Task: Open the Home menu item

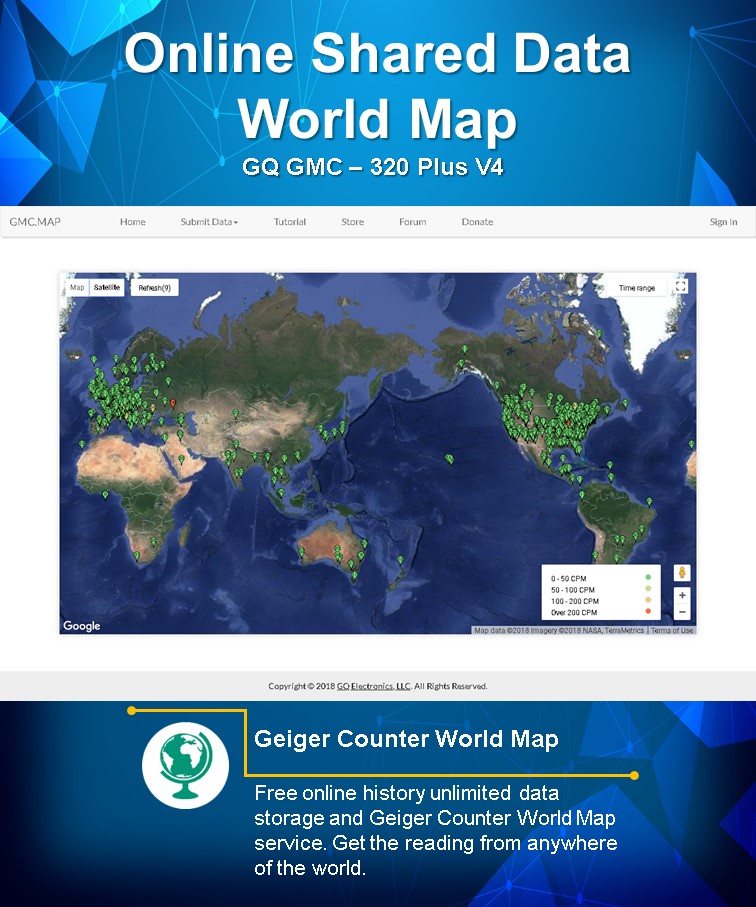Action: coord(132,222)
